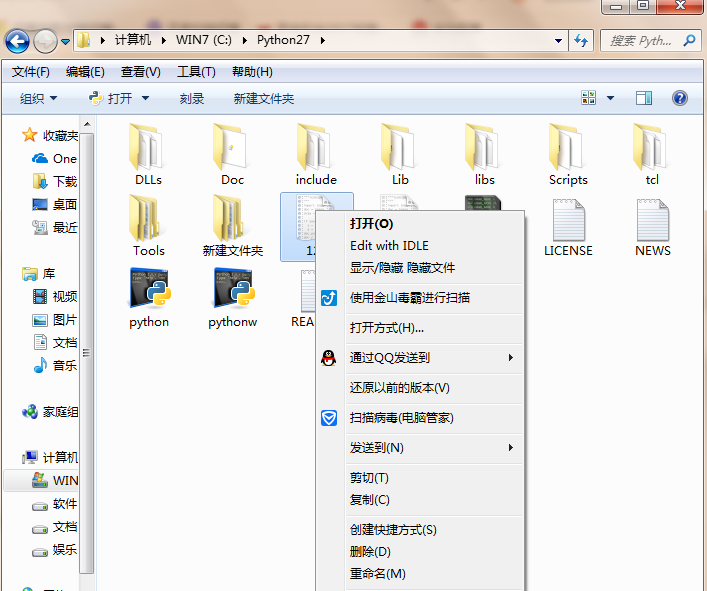Image resolution: width=707 pixels, height=591 pixels.
Task: Open the DLLs folder icon
Action: 148,148
